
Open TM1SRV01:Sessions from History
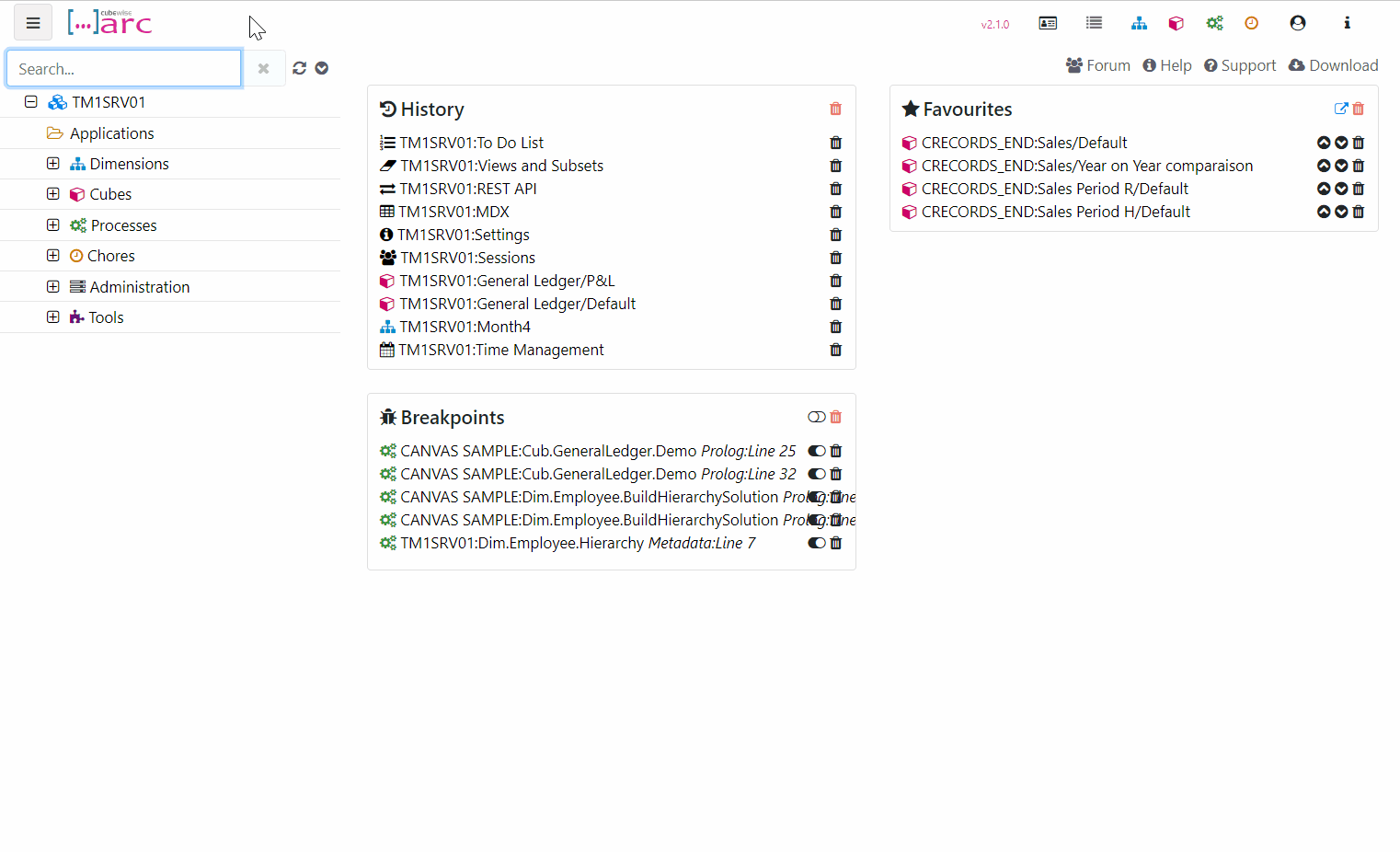pyautogui.click(x=467, y=258)
